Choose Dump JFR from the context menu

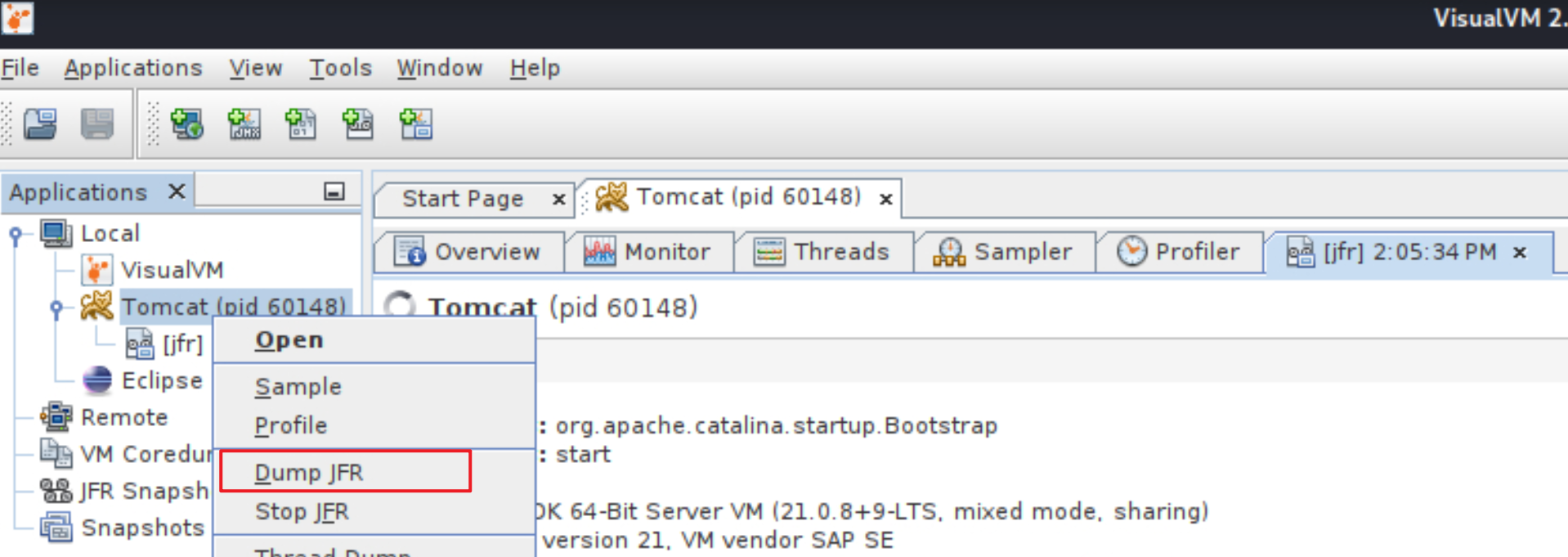[x=309, y=473]
